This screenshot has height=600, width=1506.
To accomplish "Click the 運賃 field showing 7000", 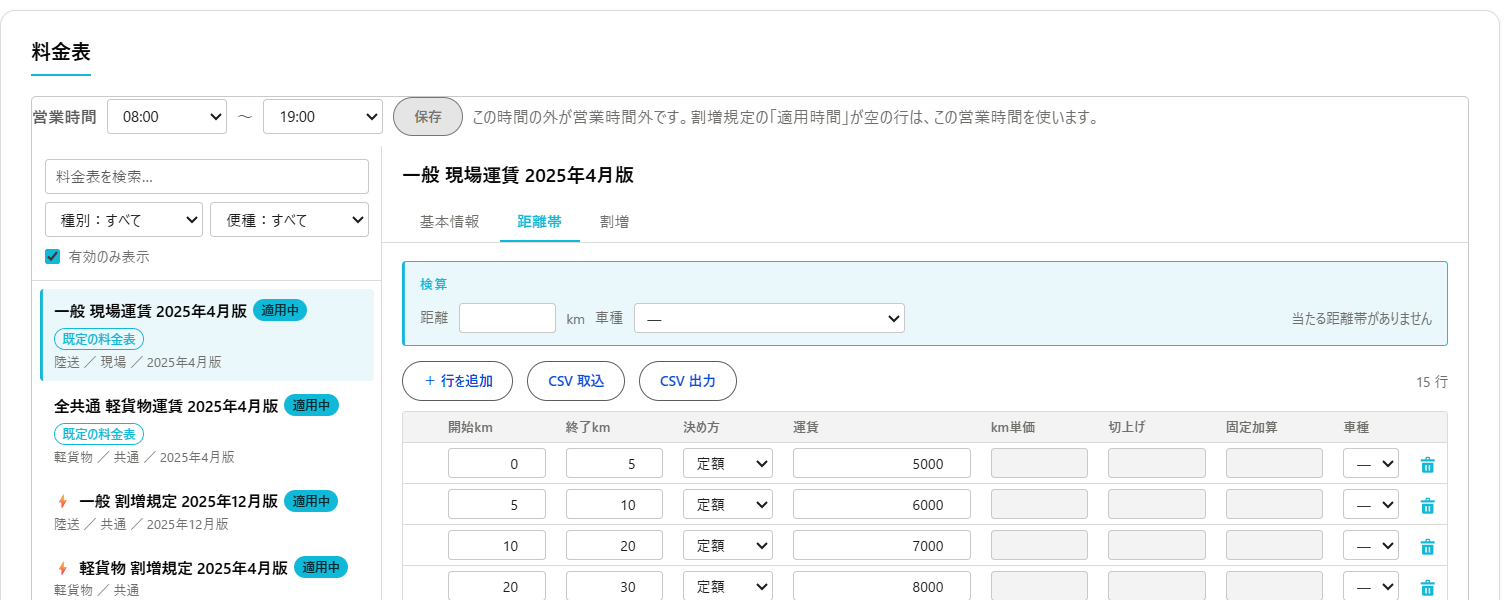I will (x=882, y=545).
